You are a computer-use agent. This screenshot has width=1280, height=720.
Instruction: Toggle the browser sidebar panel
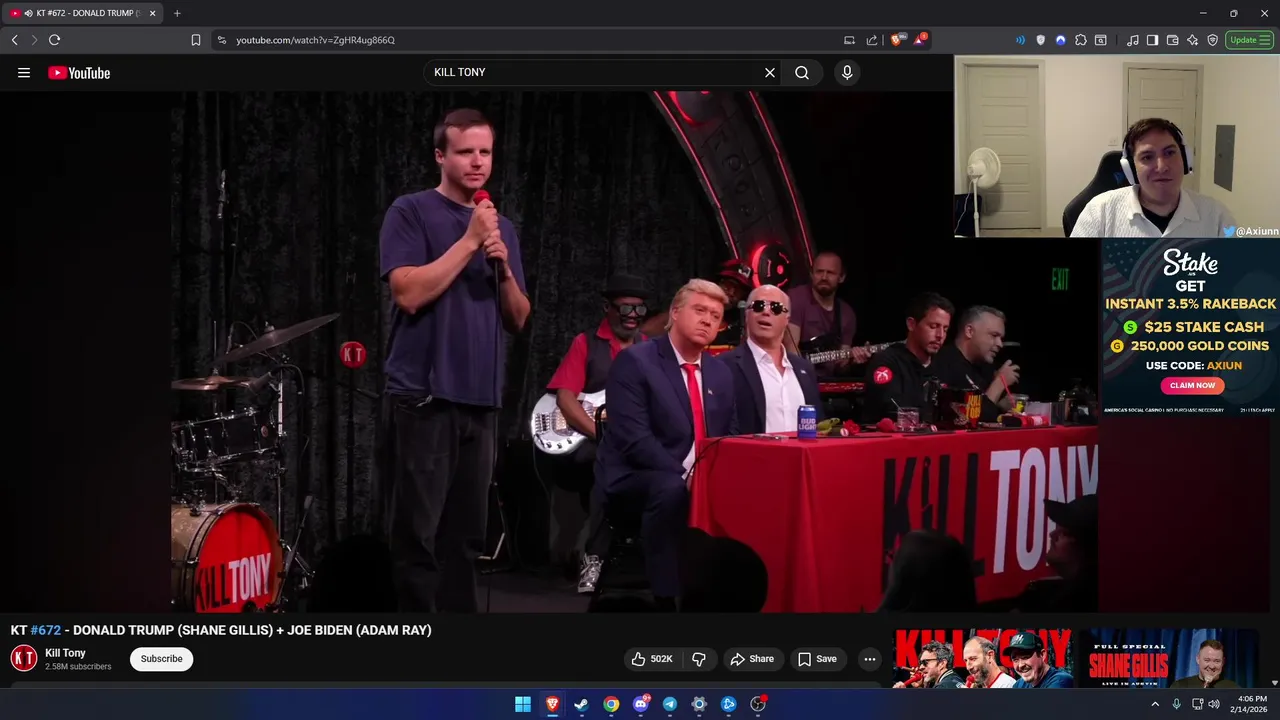click(1153, 40)
